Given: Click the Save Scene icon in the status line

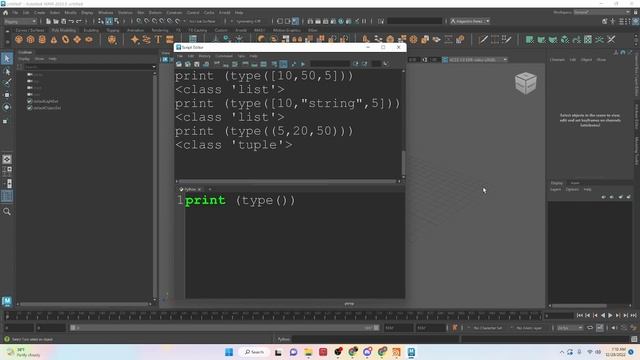Looking at the screenshot, I should point(63,21).
